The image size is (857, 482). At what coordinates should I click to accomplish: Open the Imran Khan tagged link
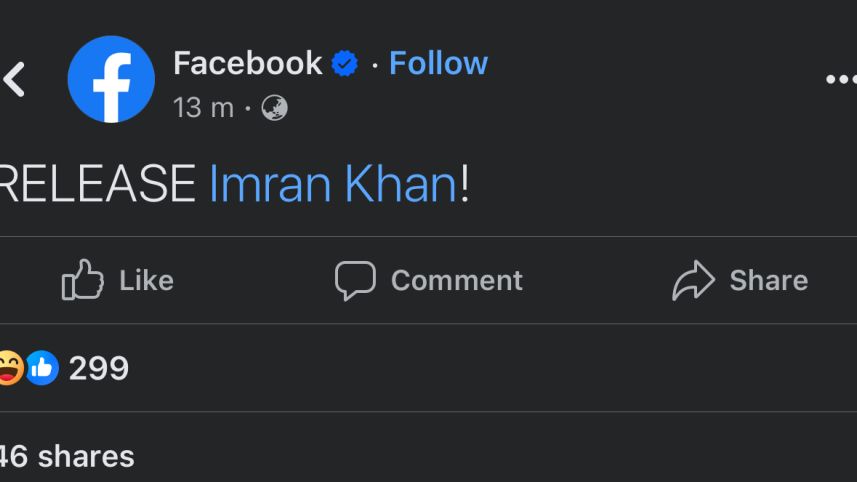333,184
